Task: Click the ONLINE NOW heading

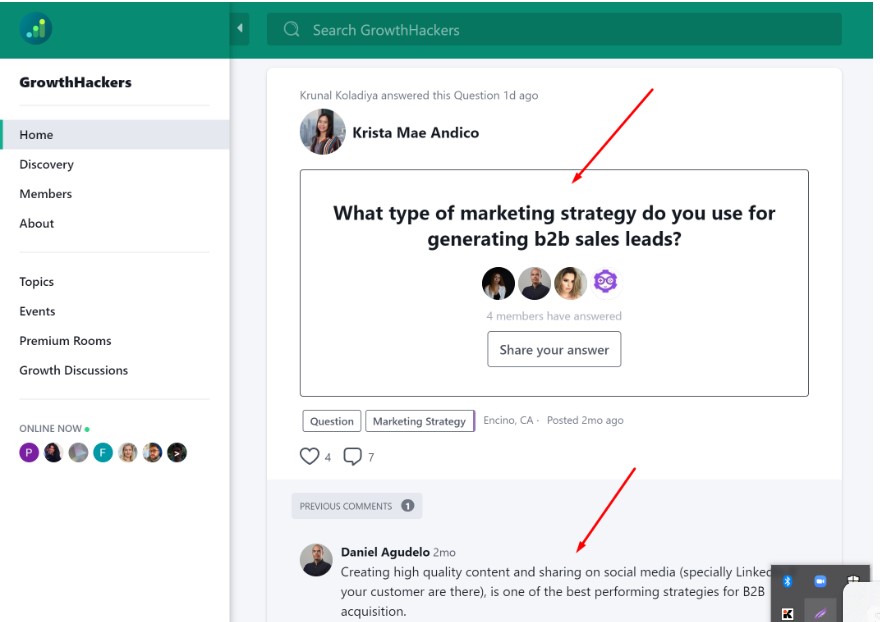Action: (51, 428)
